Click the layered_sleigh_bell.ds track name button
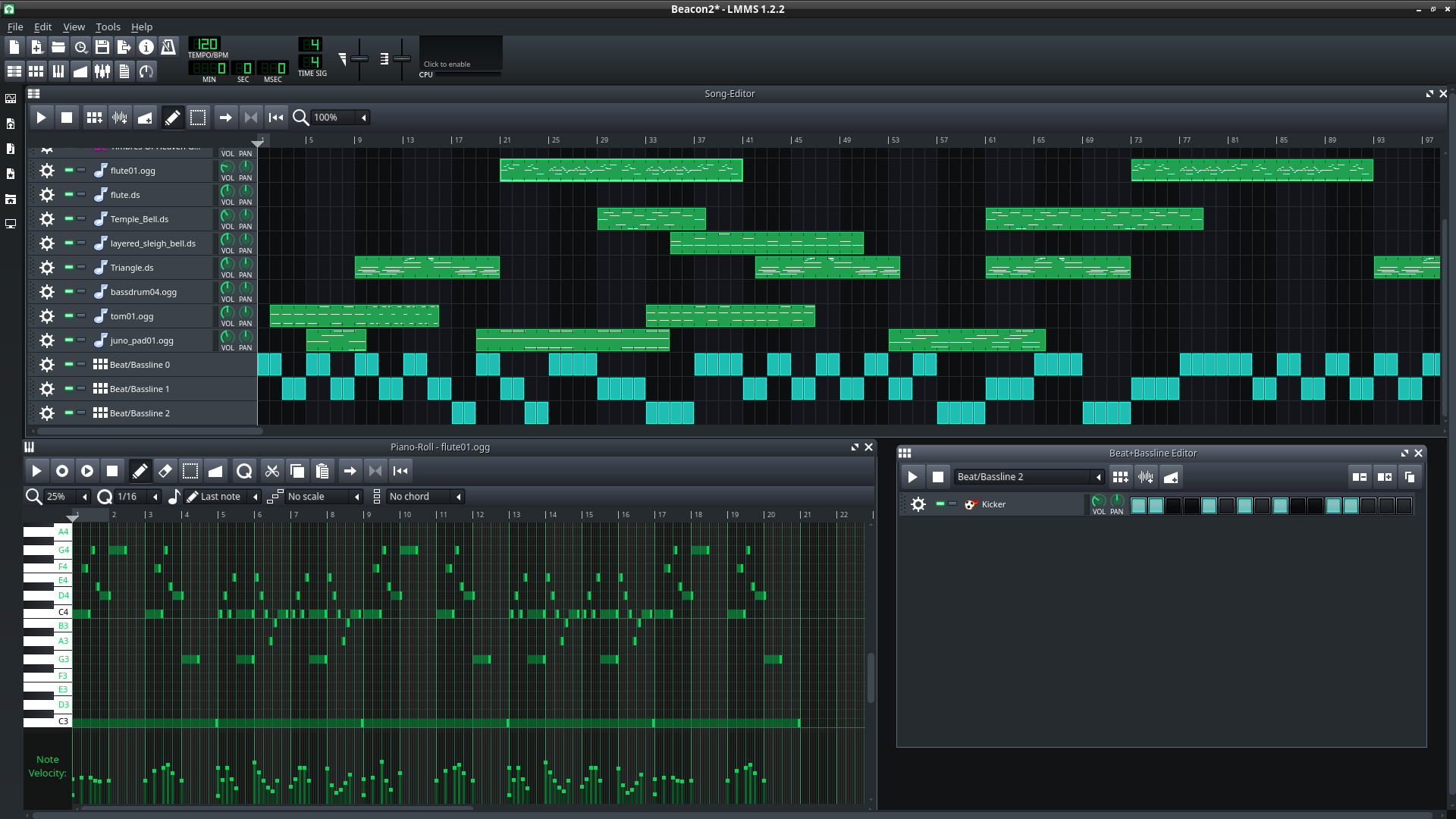Screen dimensions: 1456x819 (152, 243)
